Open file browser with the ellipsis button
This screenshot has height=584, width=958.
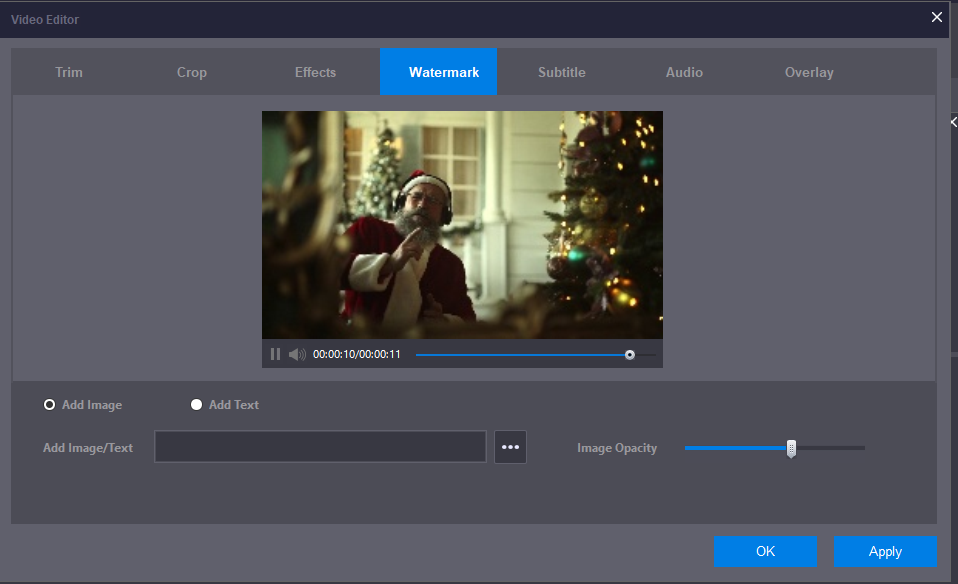coord(510,447)
